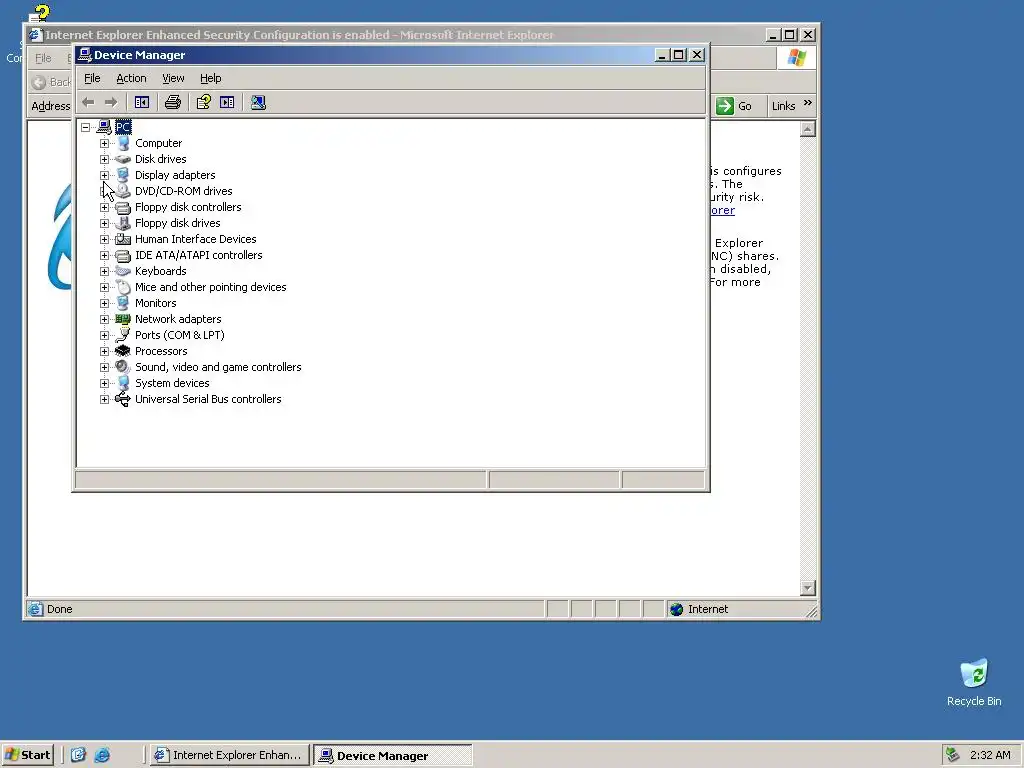Select the System devices row
Image resolution: width=1024 pixels, height=768 pixels.
point(172,383)
